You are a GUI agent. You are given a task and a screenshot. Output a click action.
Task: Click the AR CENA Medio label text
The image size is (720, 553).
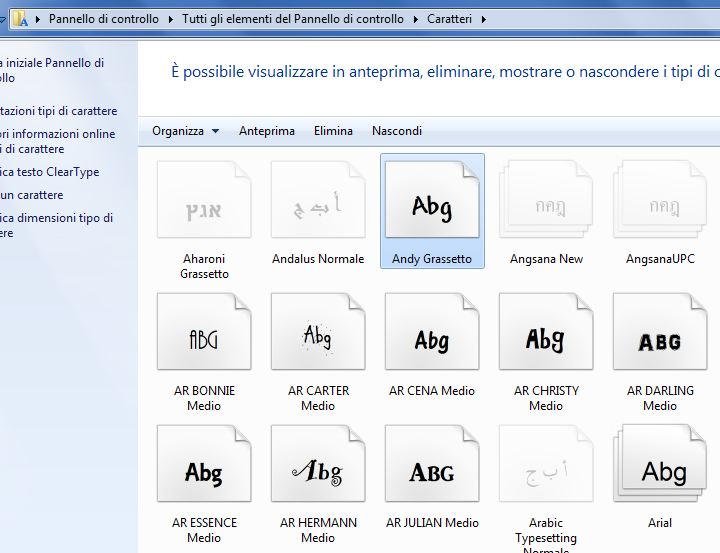432,391
